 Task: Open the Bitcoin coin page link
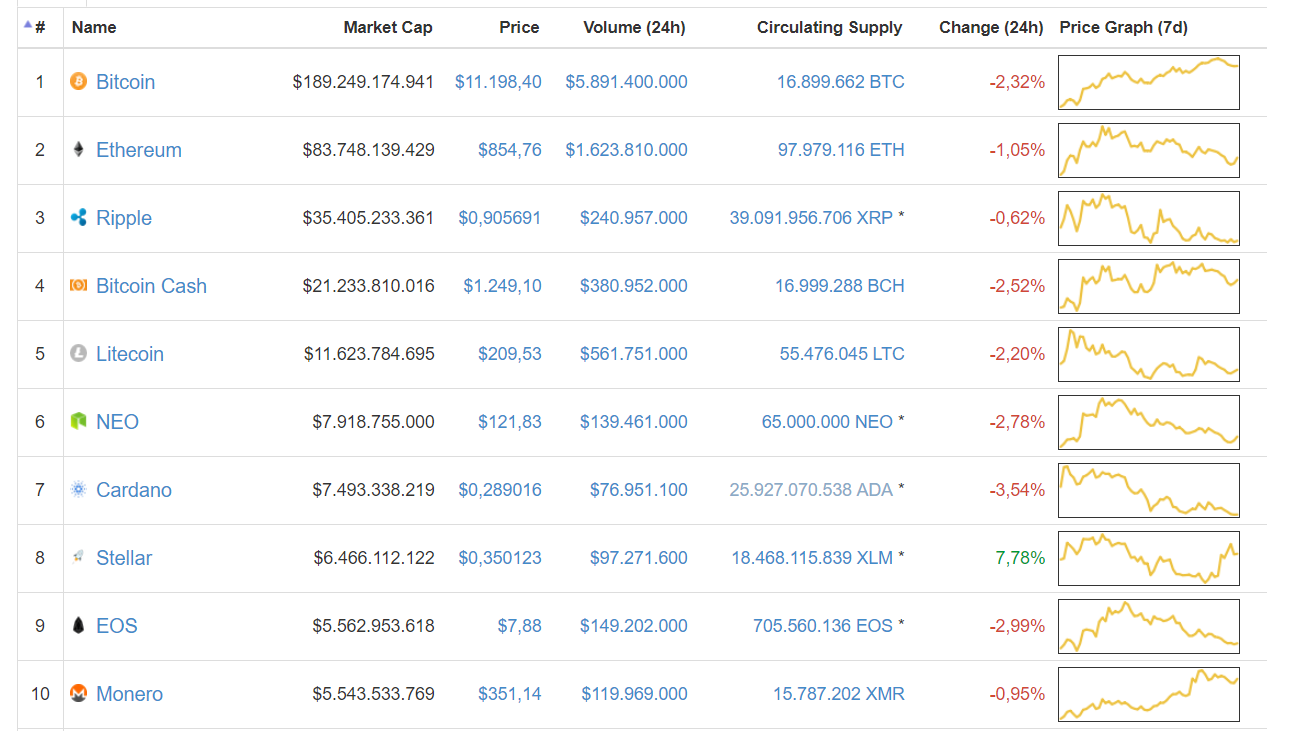coord(125,82)
